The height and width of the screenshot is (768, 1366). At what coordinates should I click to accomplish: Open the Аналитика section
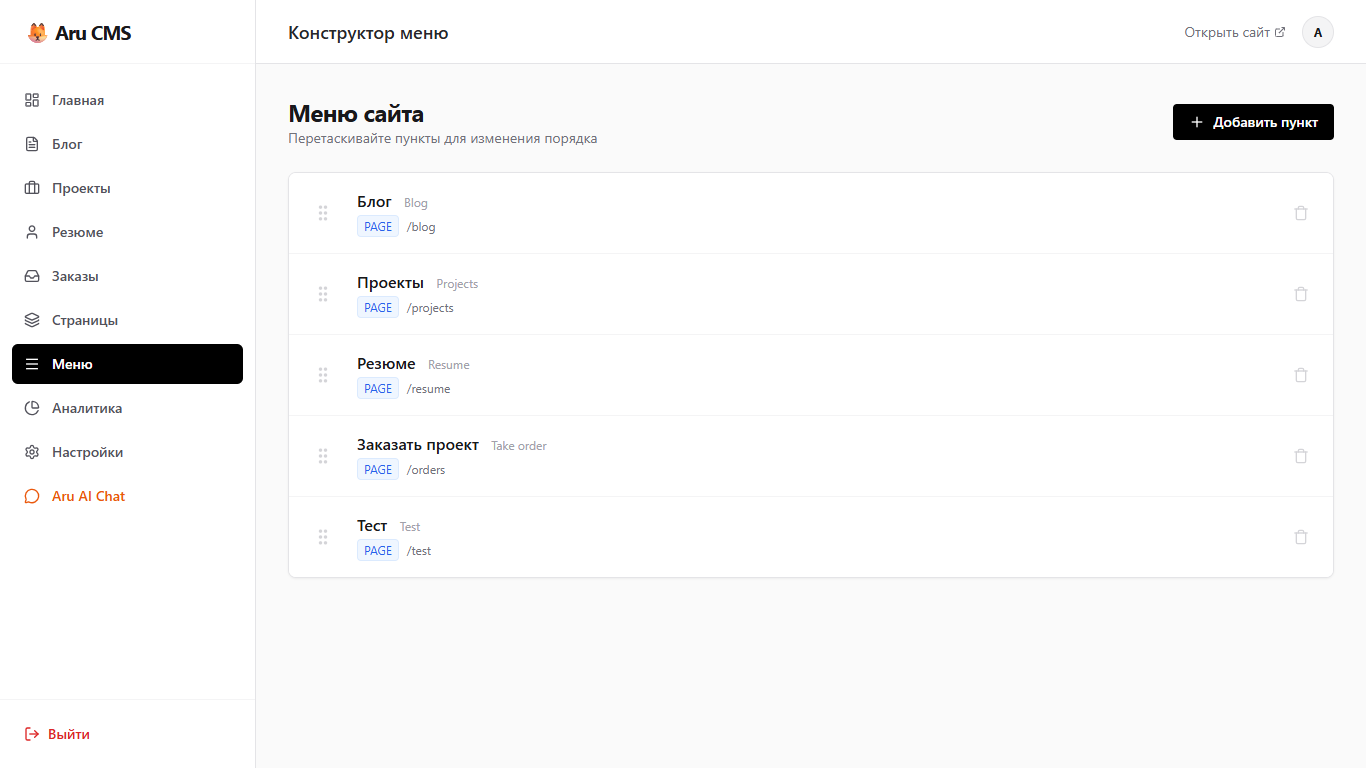click(x=87, y=408)
